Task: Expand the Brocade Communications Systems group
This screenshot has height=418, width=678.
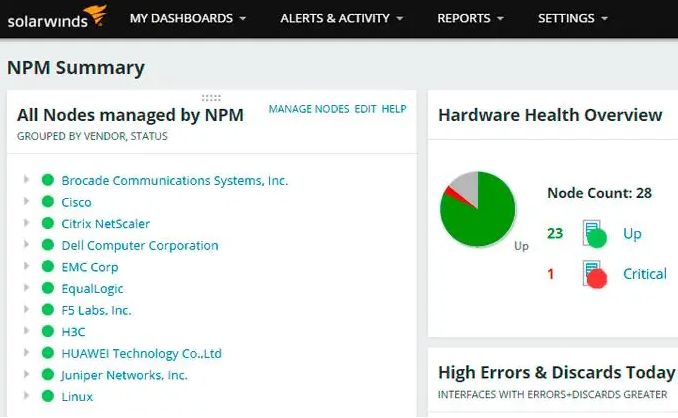Action: pos(26,179)
